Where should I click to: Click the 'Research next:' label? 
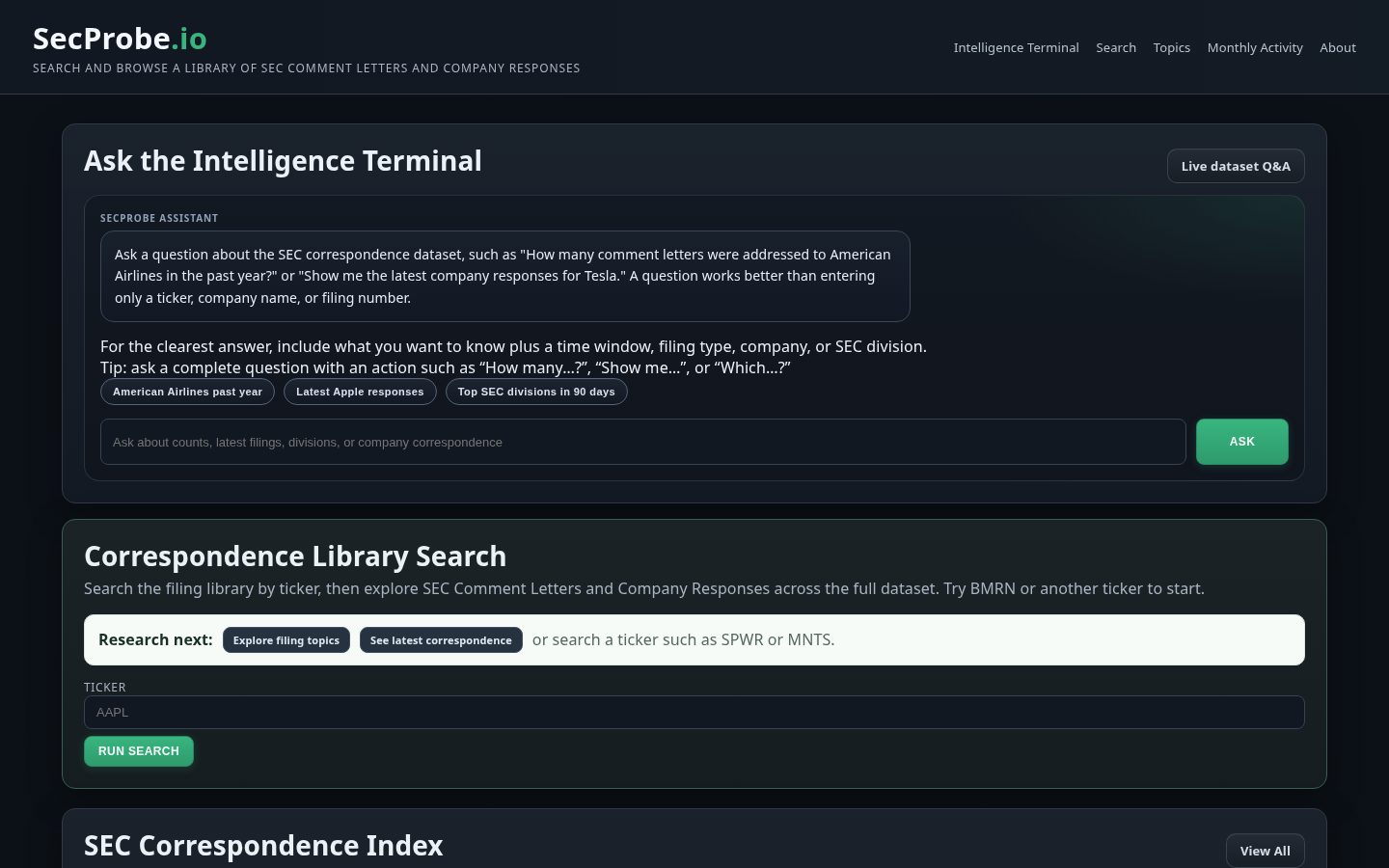click(x=155, y=639)
